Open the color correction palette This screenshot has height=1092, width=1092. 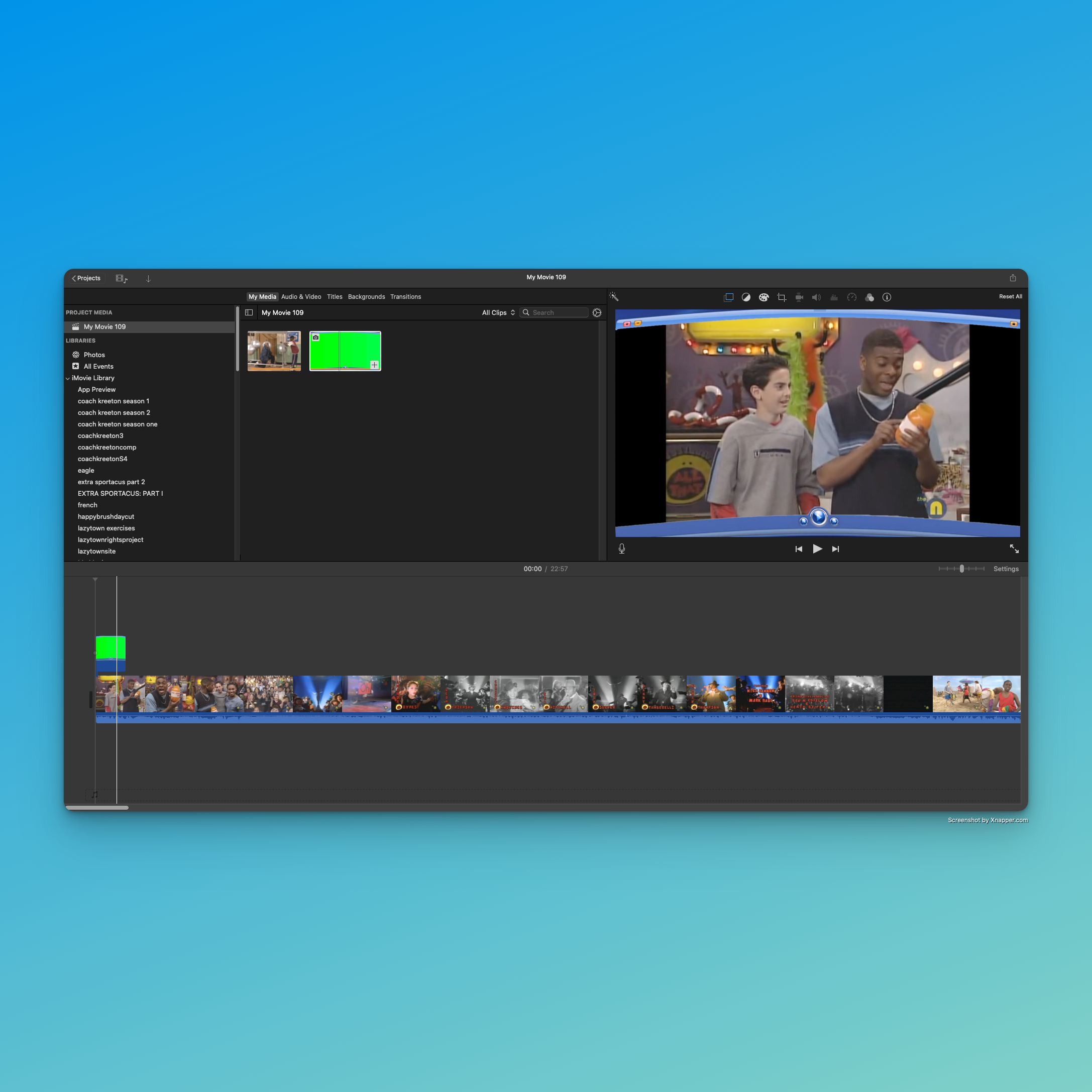tap(763, 297)
